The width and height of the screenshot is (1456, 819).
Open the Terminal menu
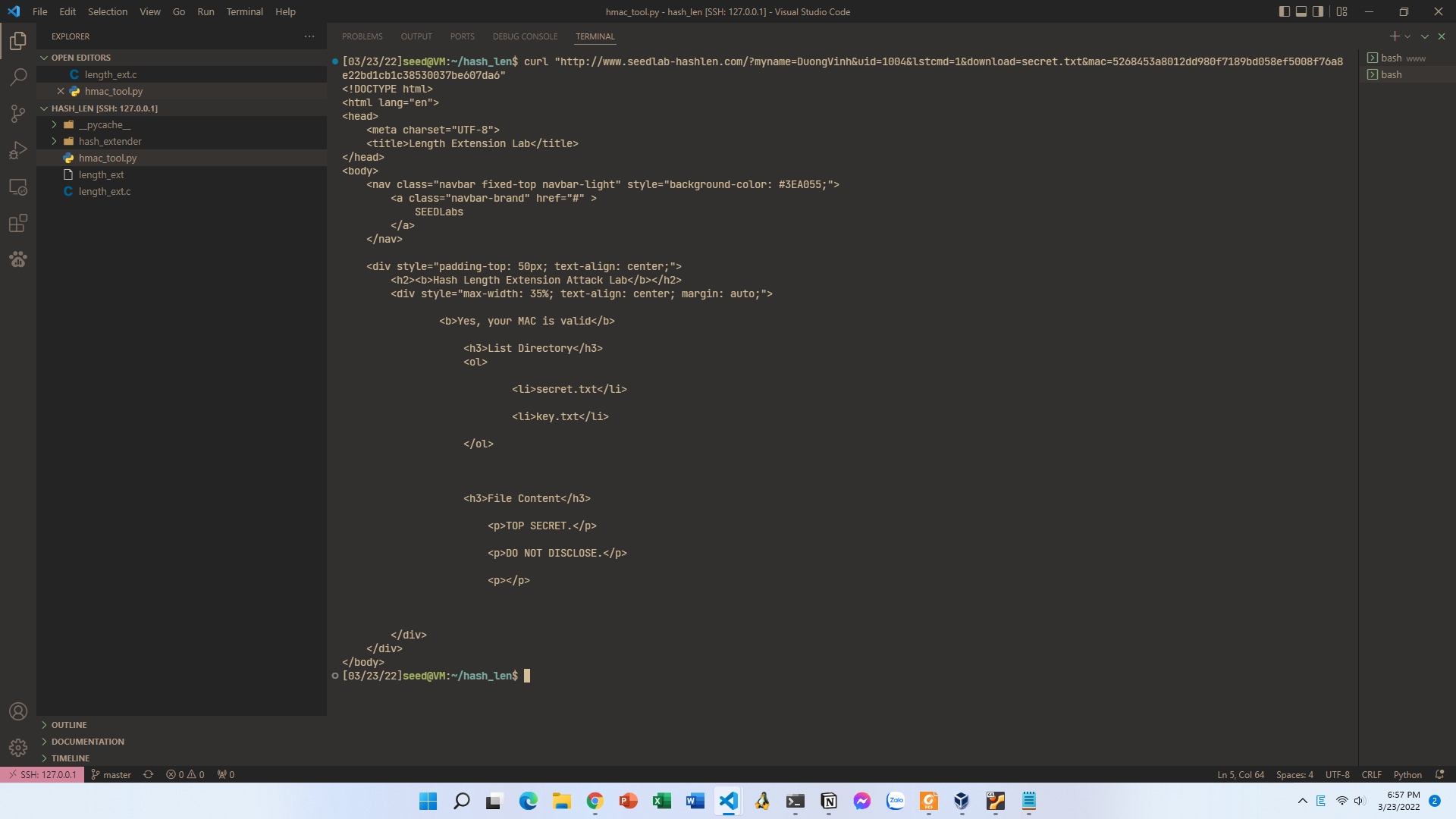244,11
